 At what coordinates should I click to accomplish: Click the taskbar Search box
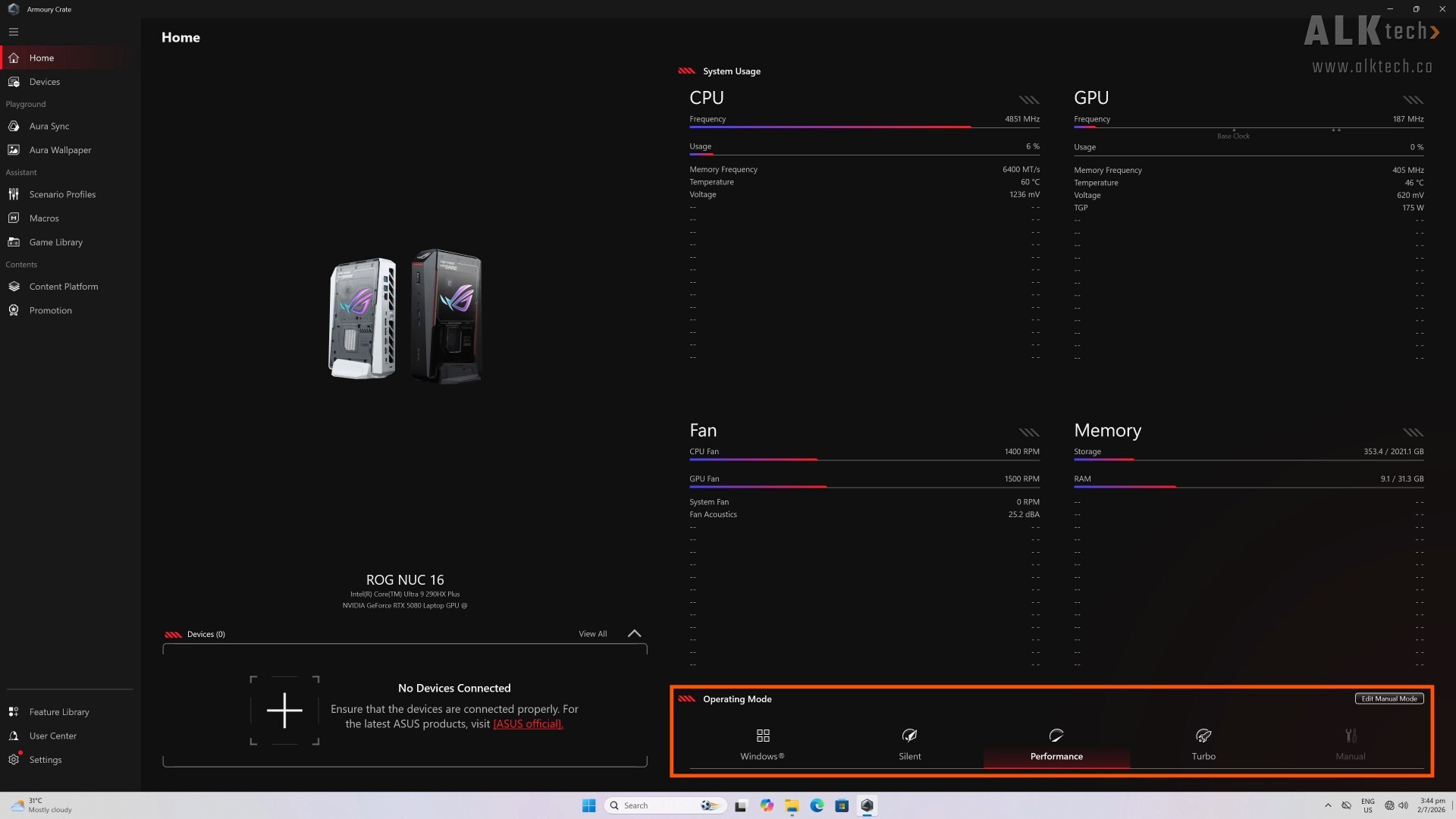pos(665,805)
